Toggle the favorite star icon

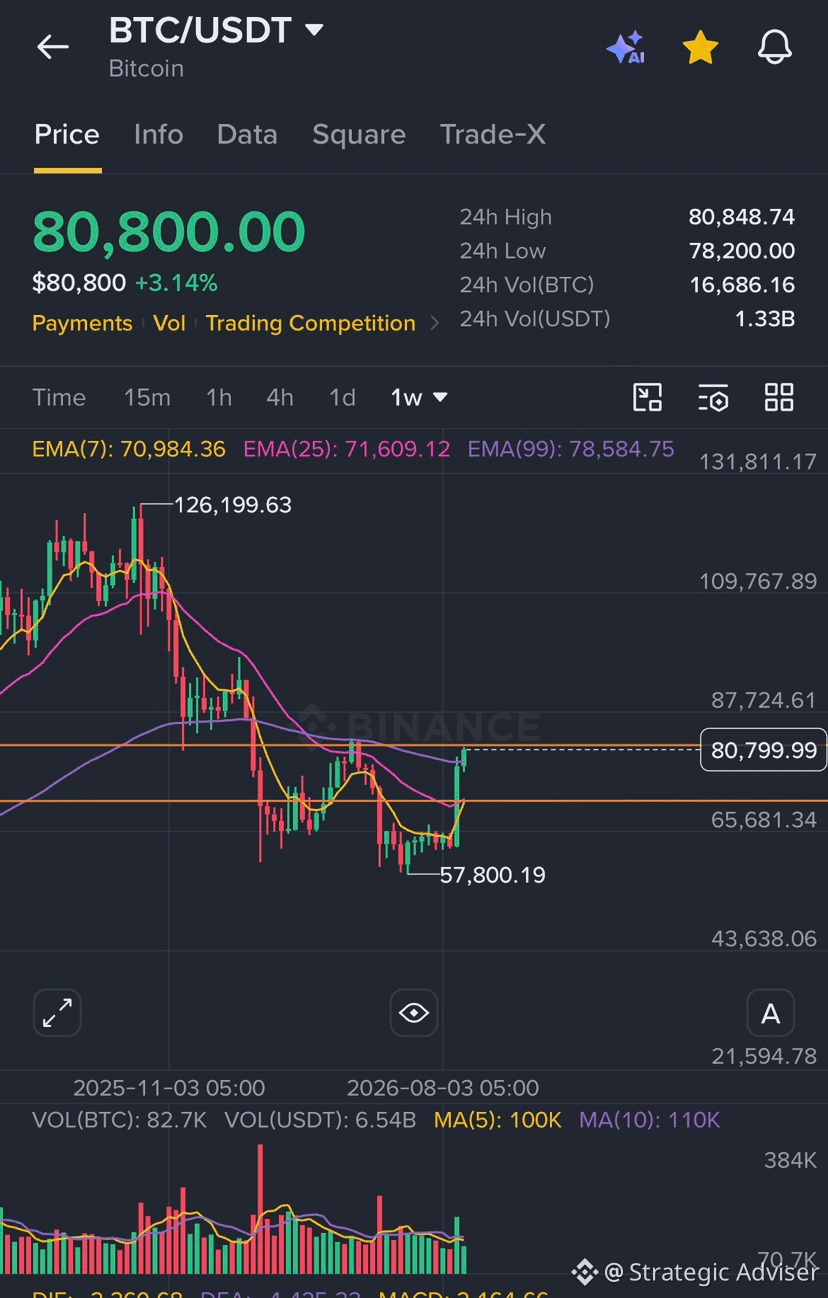(x=700, y=47)
